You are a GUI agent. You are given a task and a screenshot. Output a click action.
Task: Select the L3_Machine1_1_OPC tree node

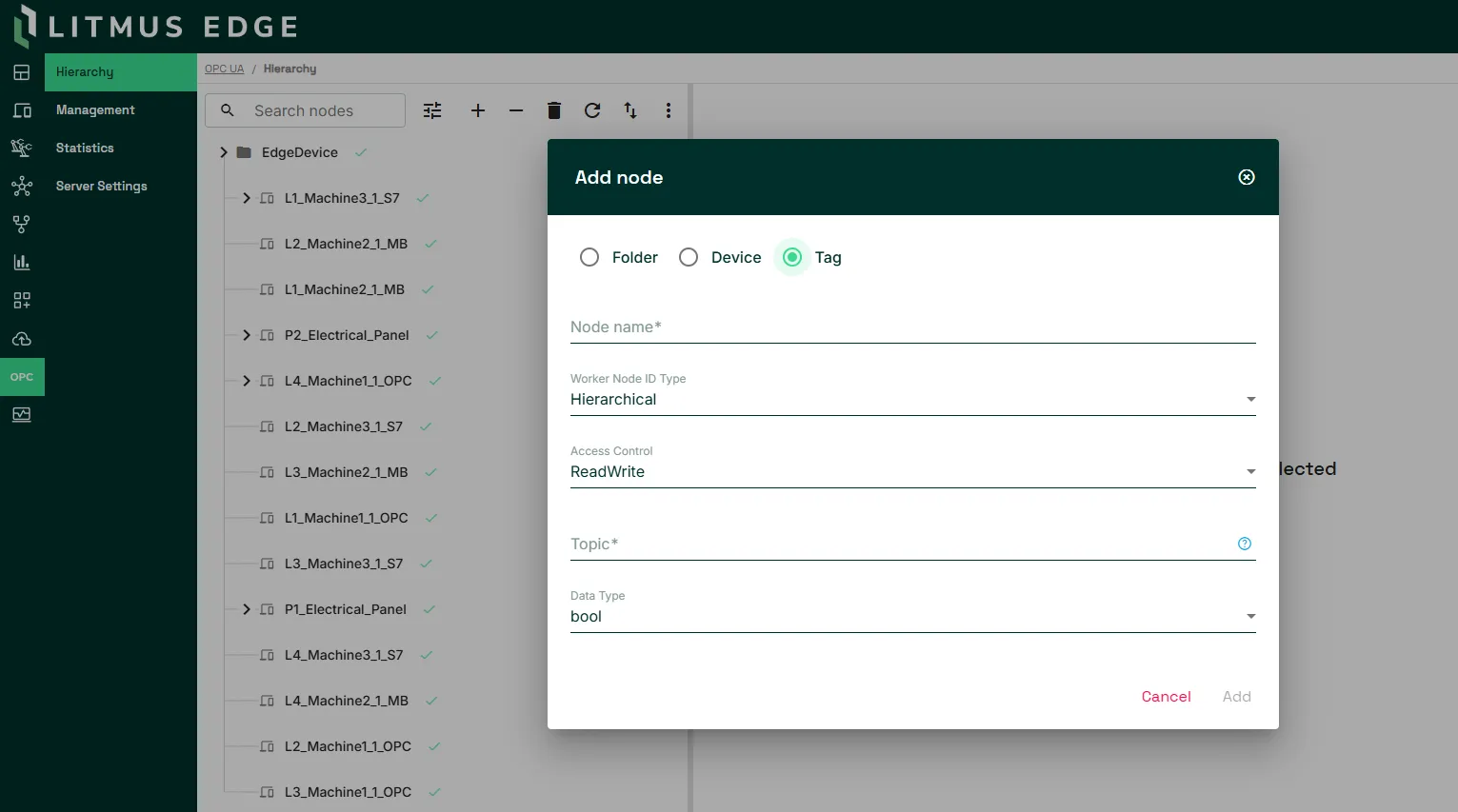(x=348, y=792)
